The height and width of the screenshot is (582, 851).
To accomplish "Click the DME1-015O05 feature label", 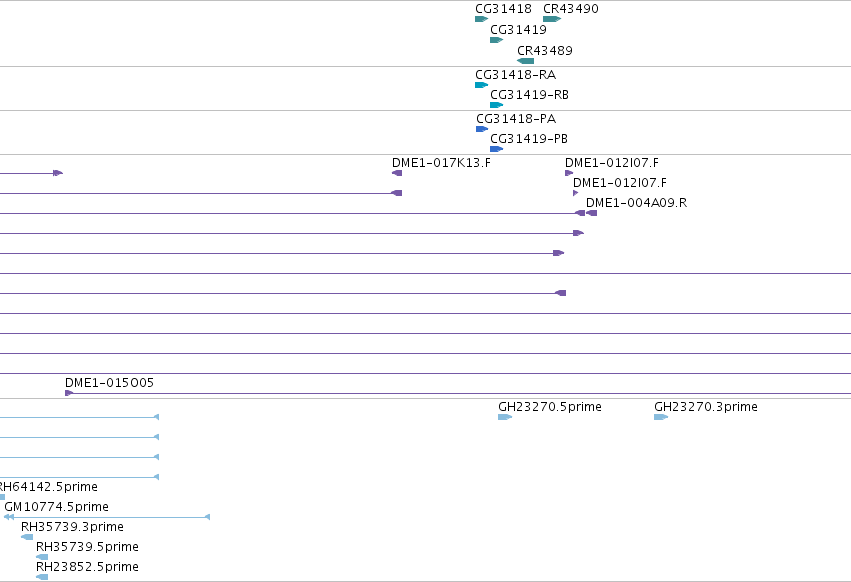I will 109,383.
